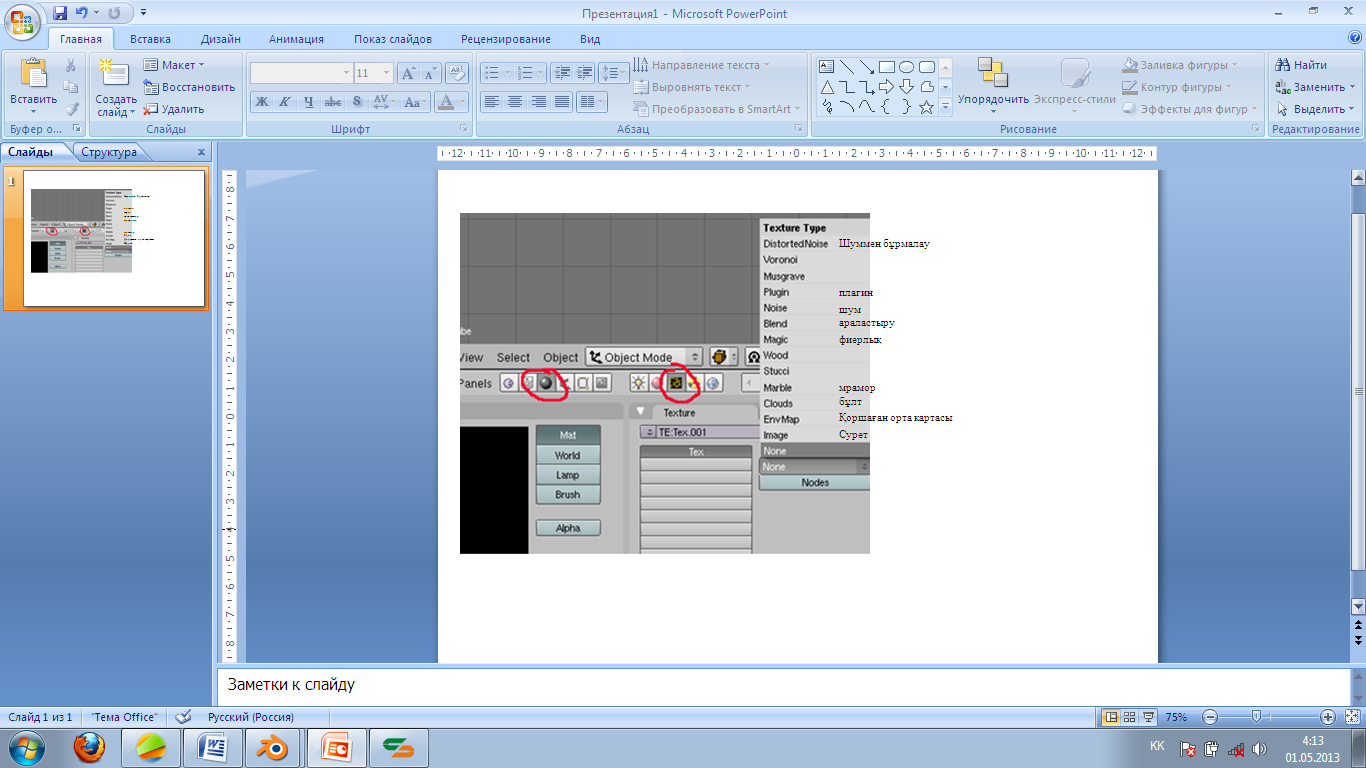Viewport: 1366px width, 768px height.
Task: Click the Redo button in quick access toolbar
Action: [x=113, y=14]
